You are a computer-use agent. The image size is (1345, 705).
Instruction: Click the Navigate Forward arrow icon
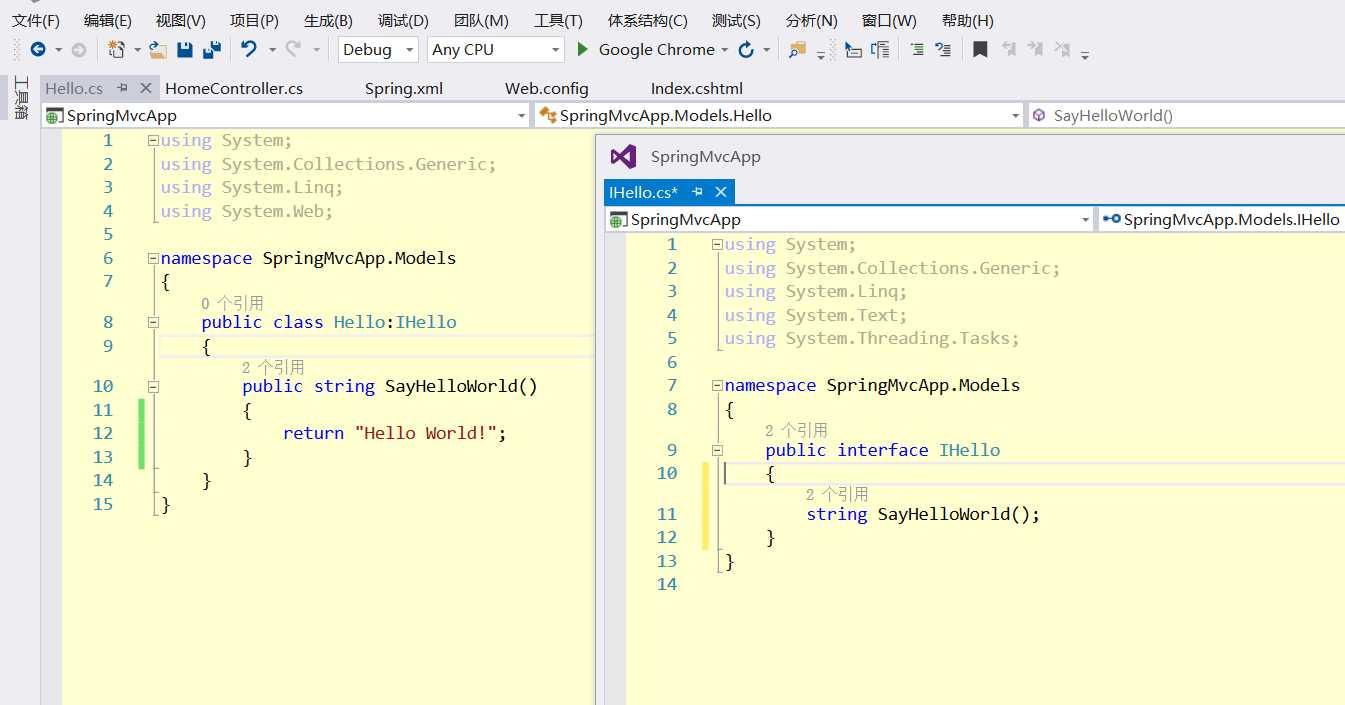[x=78, y=49]
